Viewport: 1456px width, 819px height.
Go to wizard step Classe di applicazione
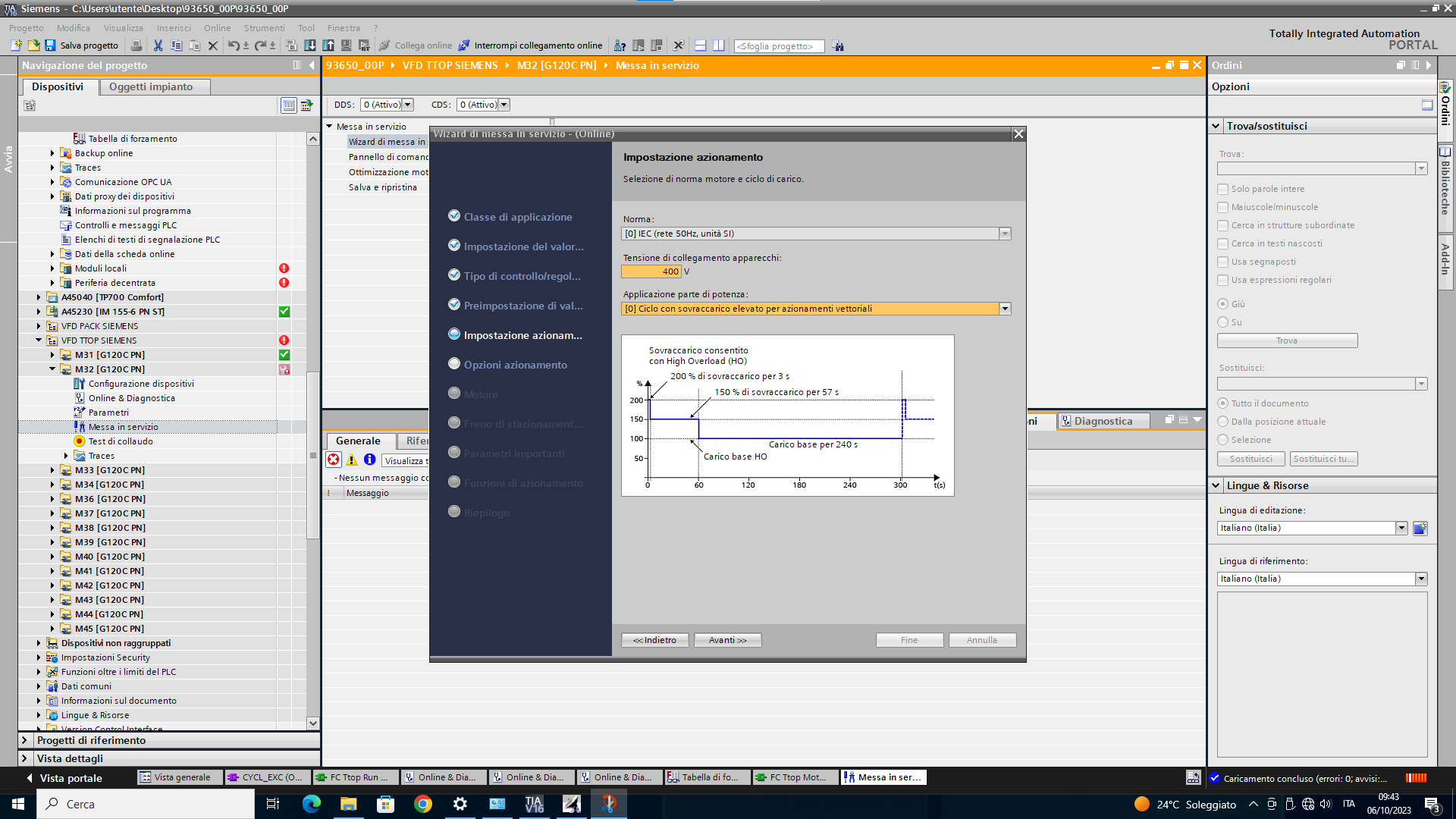(x=518, y=217)
